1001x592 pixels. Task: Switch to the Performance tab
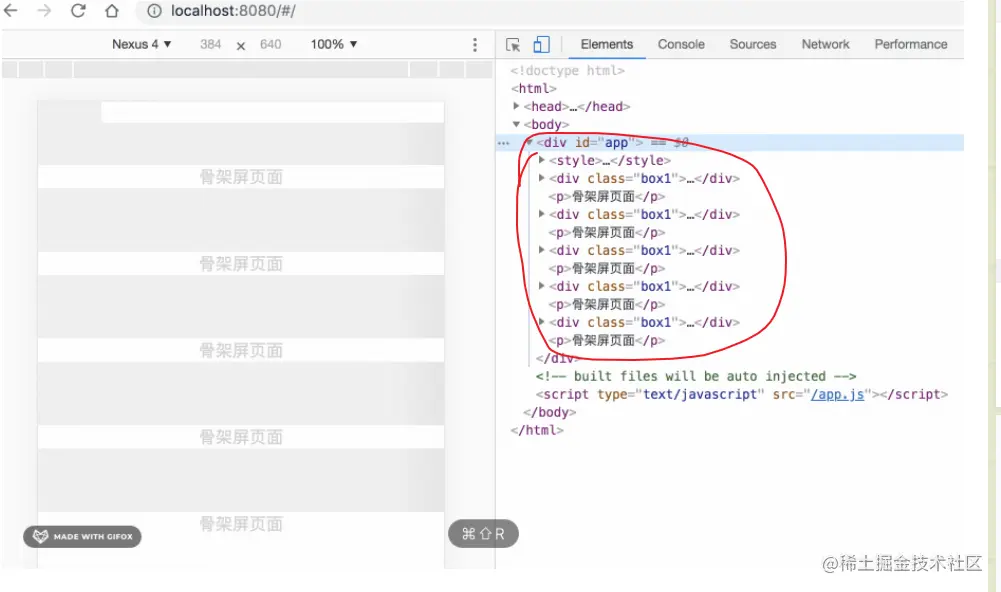click(910, 44)
